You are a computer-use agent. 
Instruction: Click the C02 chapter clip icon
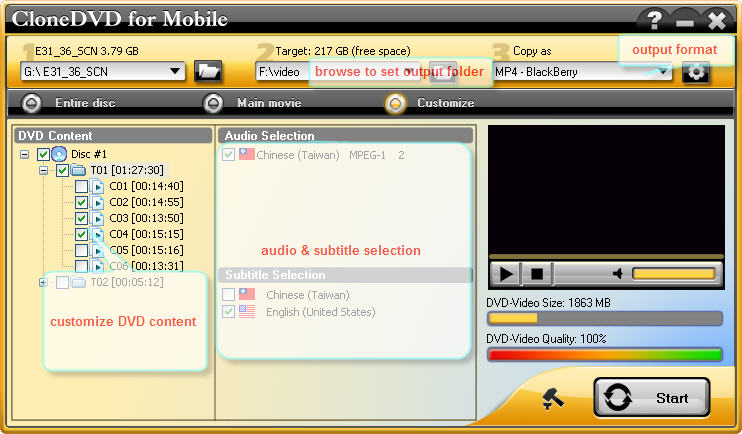click(97, 203)
